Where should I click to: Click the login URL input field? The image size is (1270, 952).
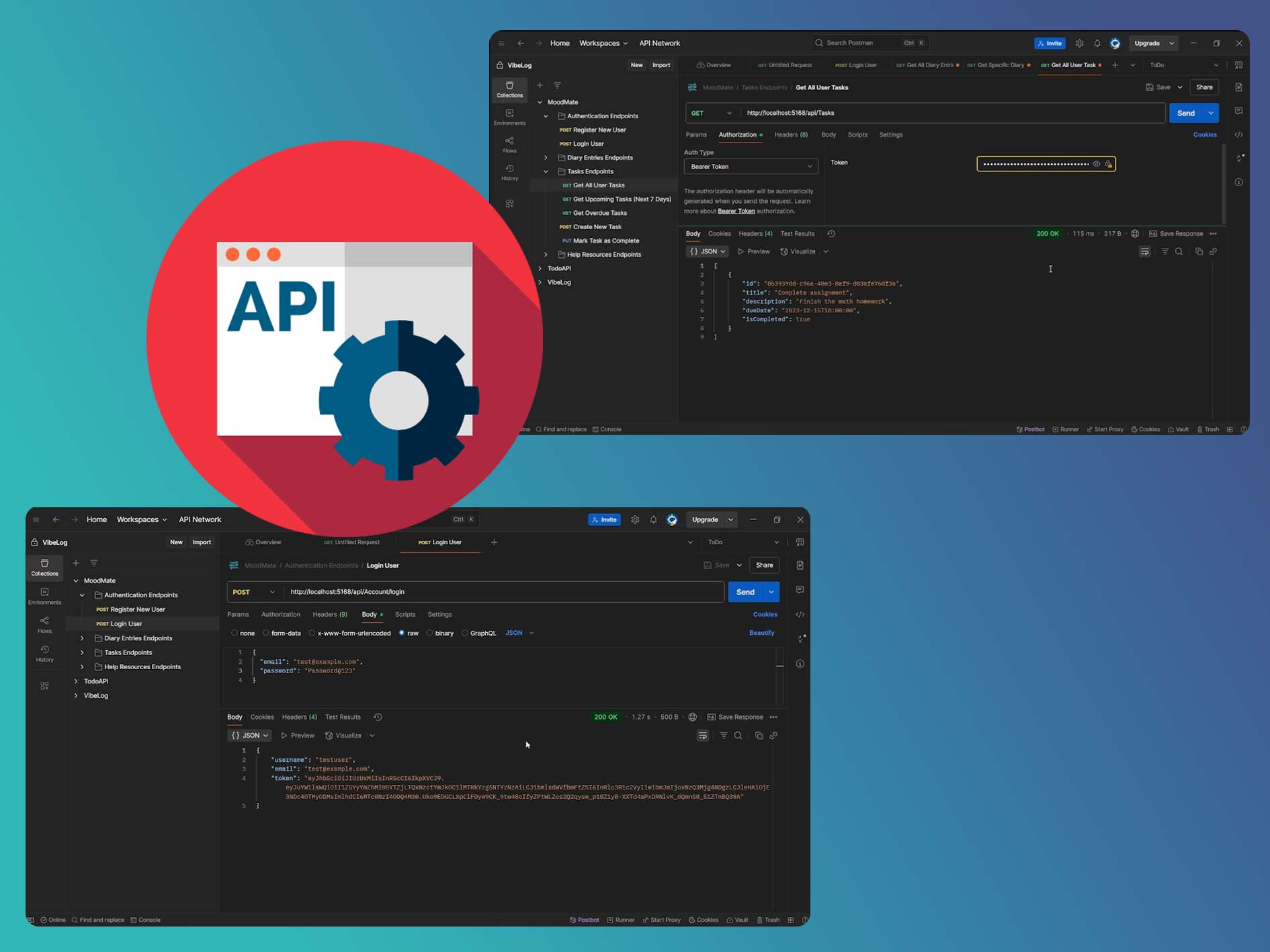click(504, 592)
